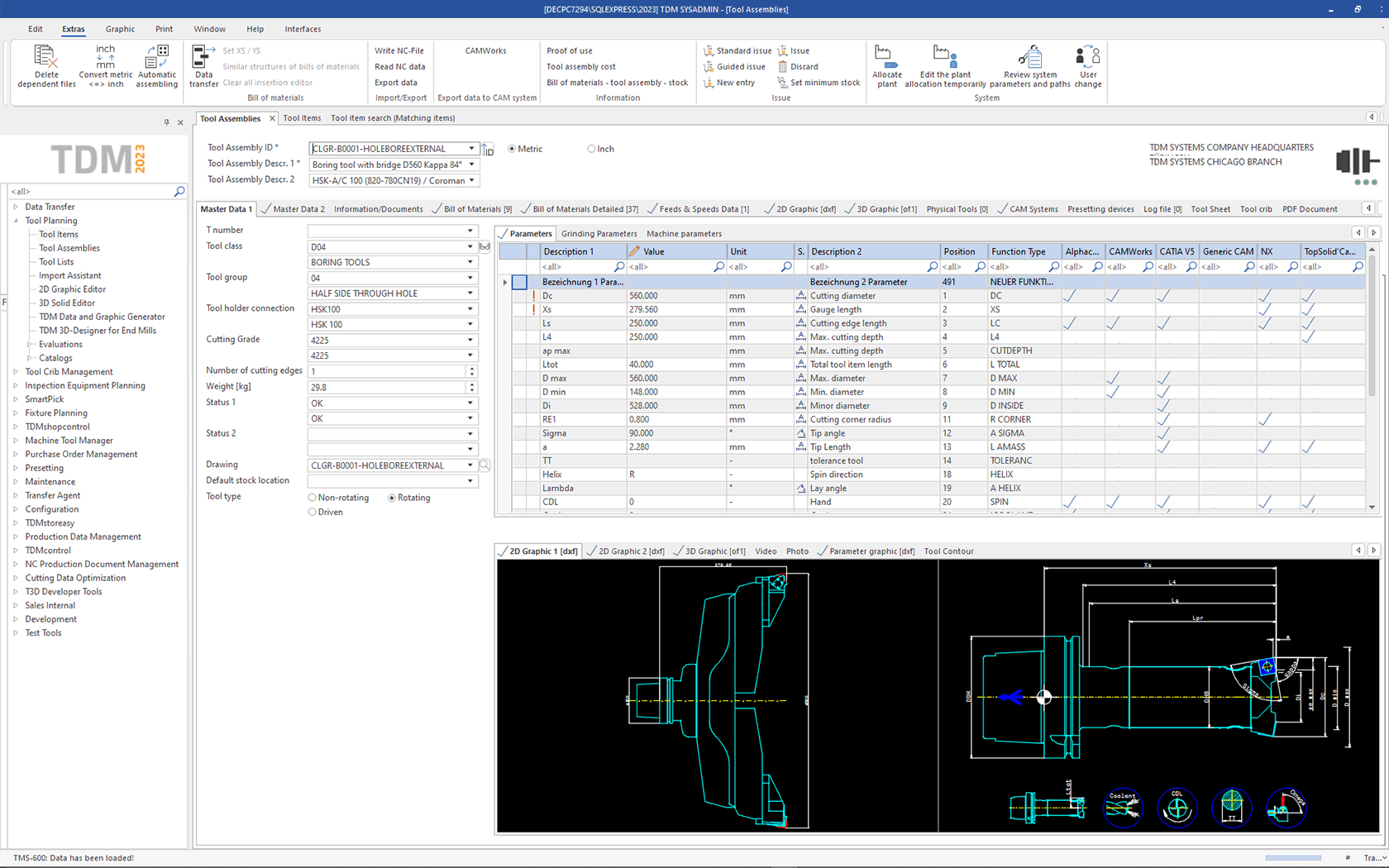Viewport: 1389px width, 868px height.
Task: Switch to the Master Data 2 tab
Action: click(298, 210)
